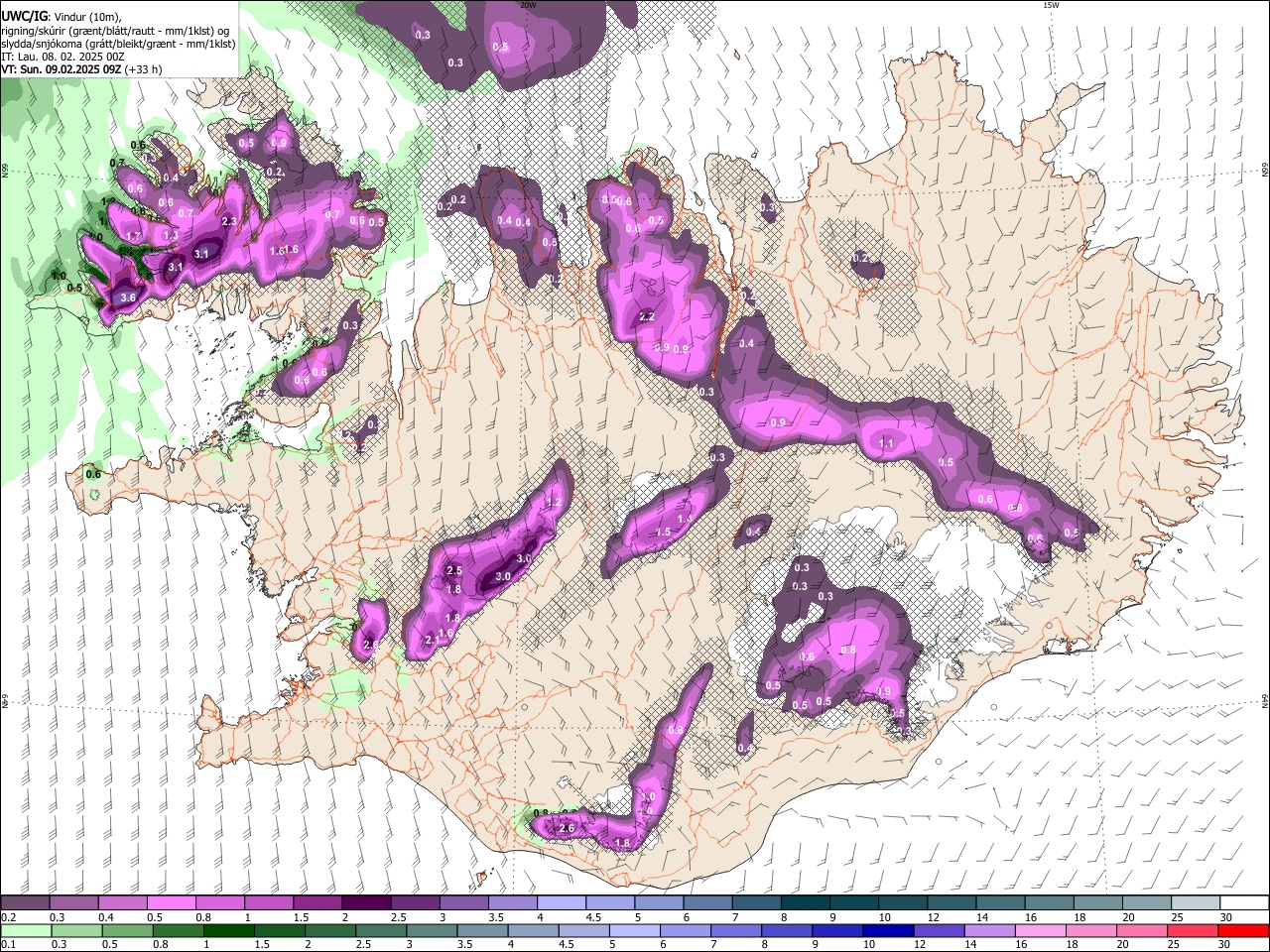Image resolution: width=1270 pixels, height=952 pixels.
Task: Pick the pale green rain swatch between 0.1 and 0.3
Action: [26, 930]
